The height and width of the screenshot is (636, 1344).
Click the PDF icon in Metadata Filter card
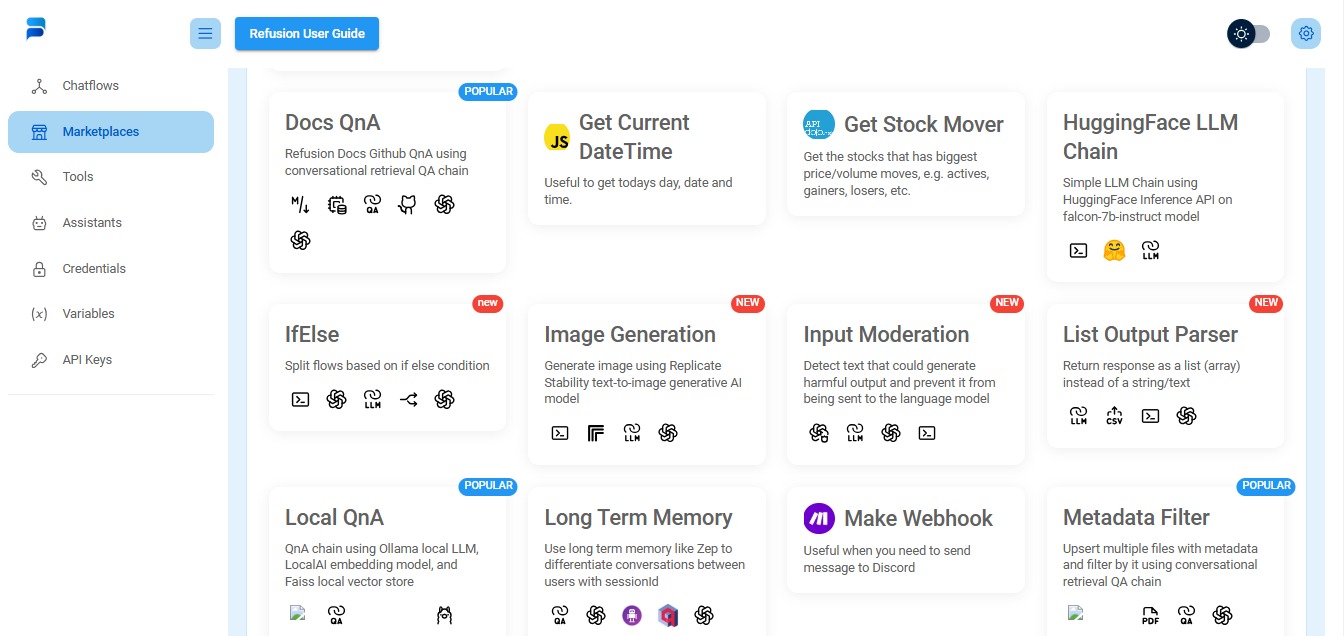point(1150,615)
